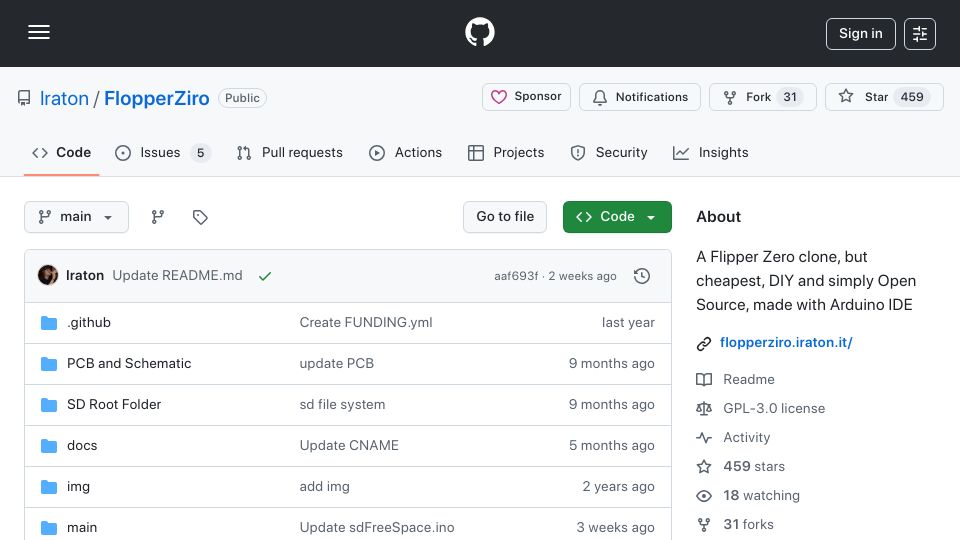Visit flopperziro.iraton.it website link

click(x=786, y=342)
